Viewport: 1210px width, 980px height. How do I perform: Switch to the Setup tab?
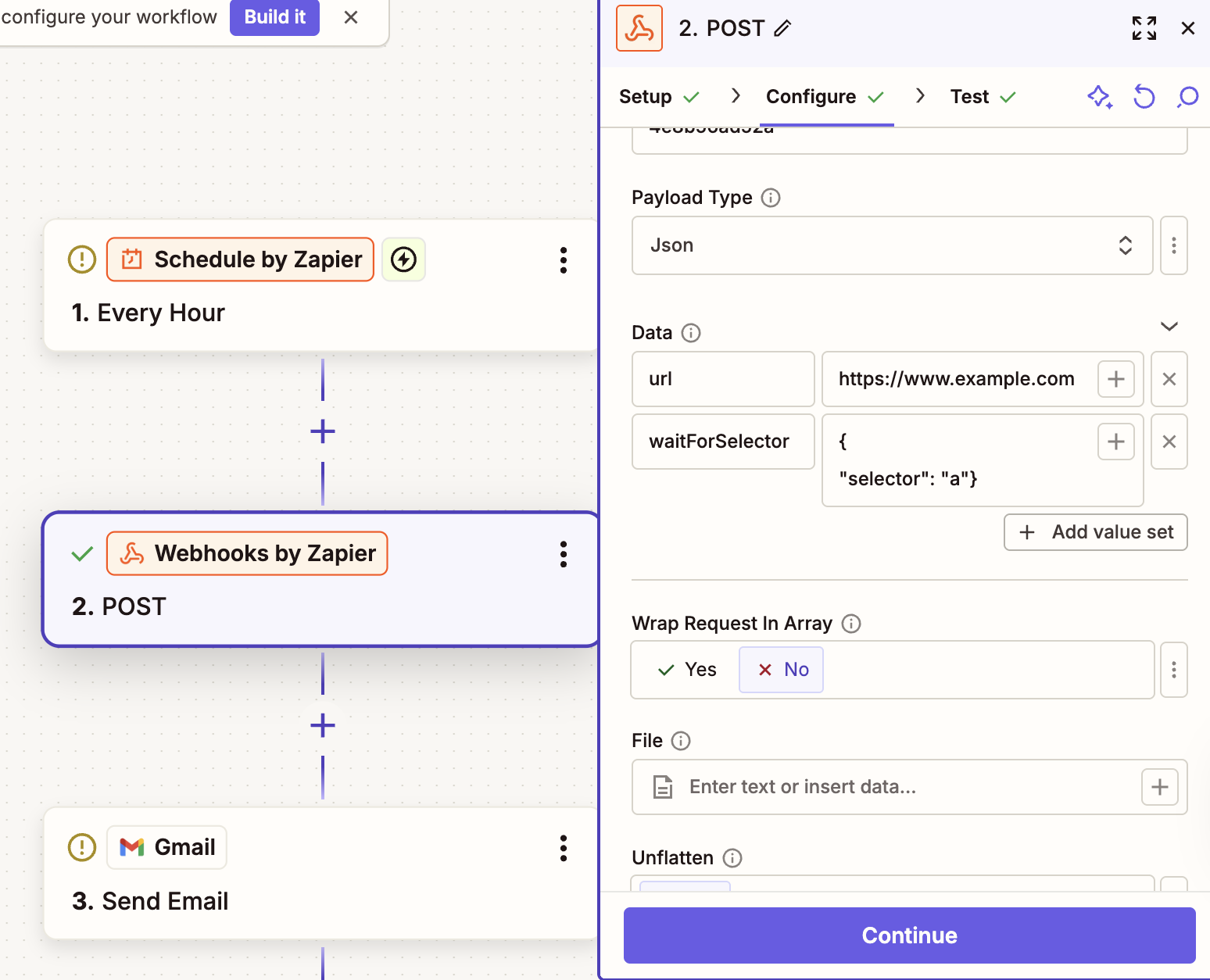point(646,97)
